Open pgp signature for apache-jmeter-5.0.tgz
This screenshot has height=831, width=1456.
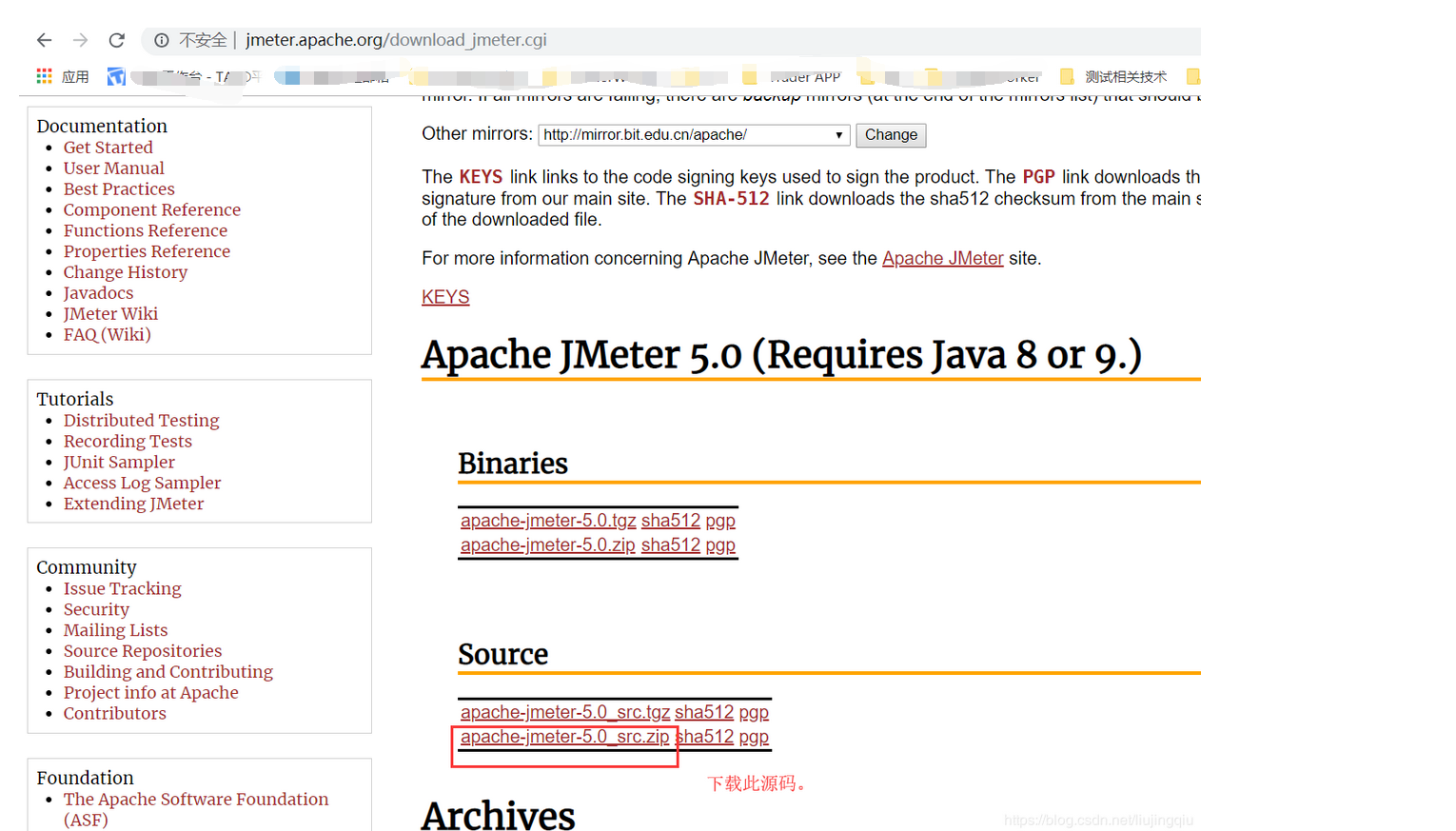(720, 521)
